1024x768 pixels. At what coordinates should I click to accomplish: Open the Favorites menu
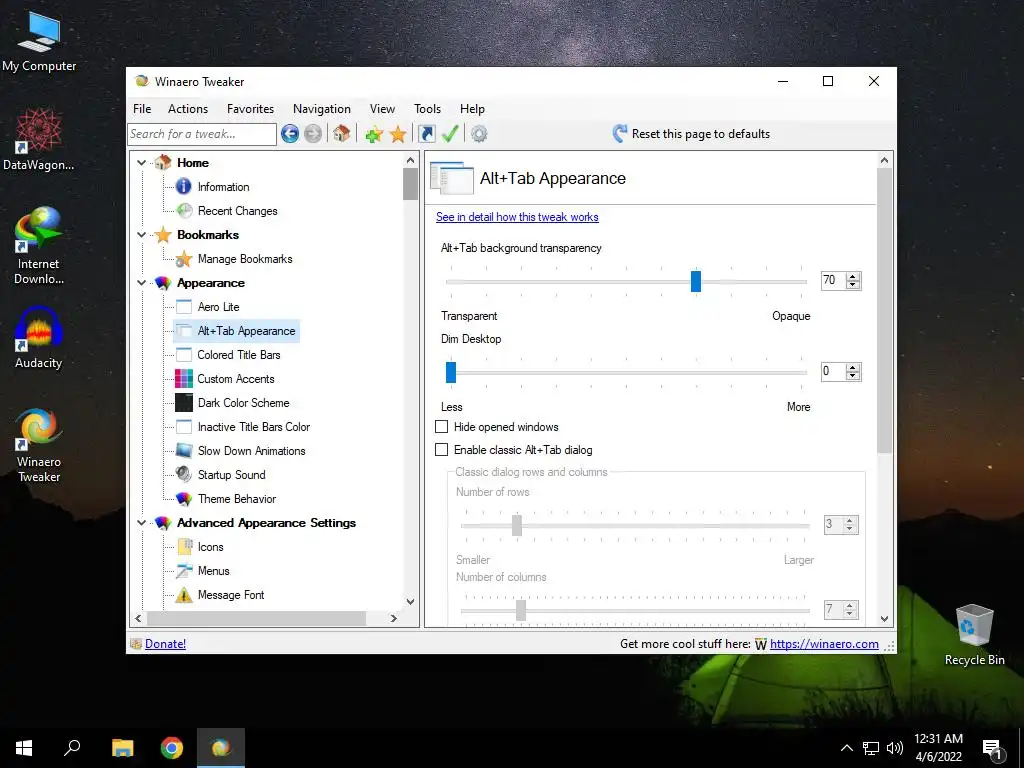(x=250, y=109)
